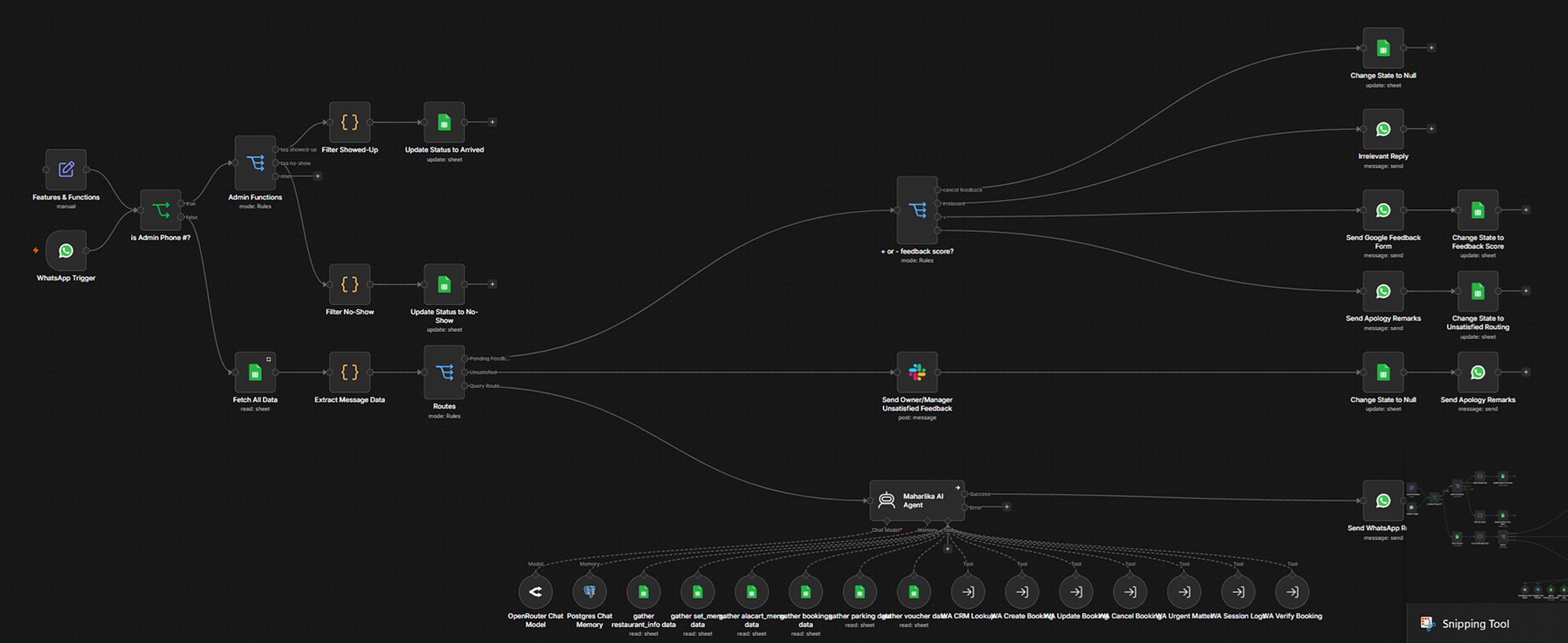Open the Send Google Feedback Form node
Screen dimensions: 1568x643
point(1383,210)
